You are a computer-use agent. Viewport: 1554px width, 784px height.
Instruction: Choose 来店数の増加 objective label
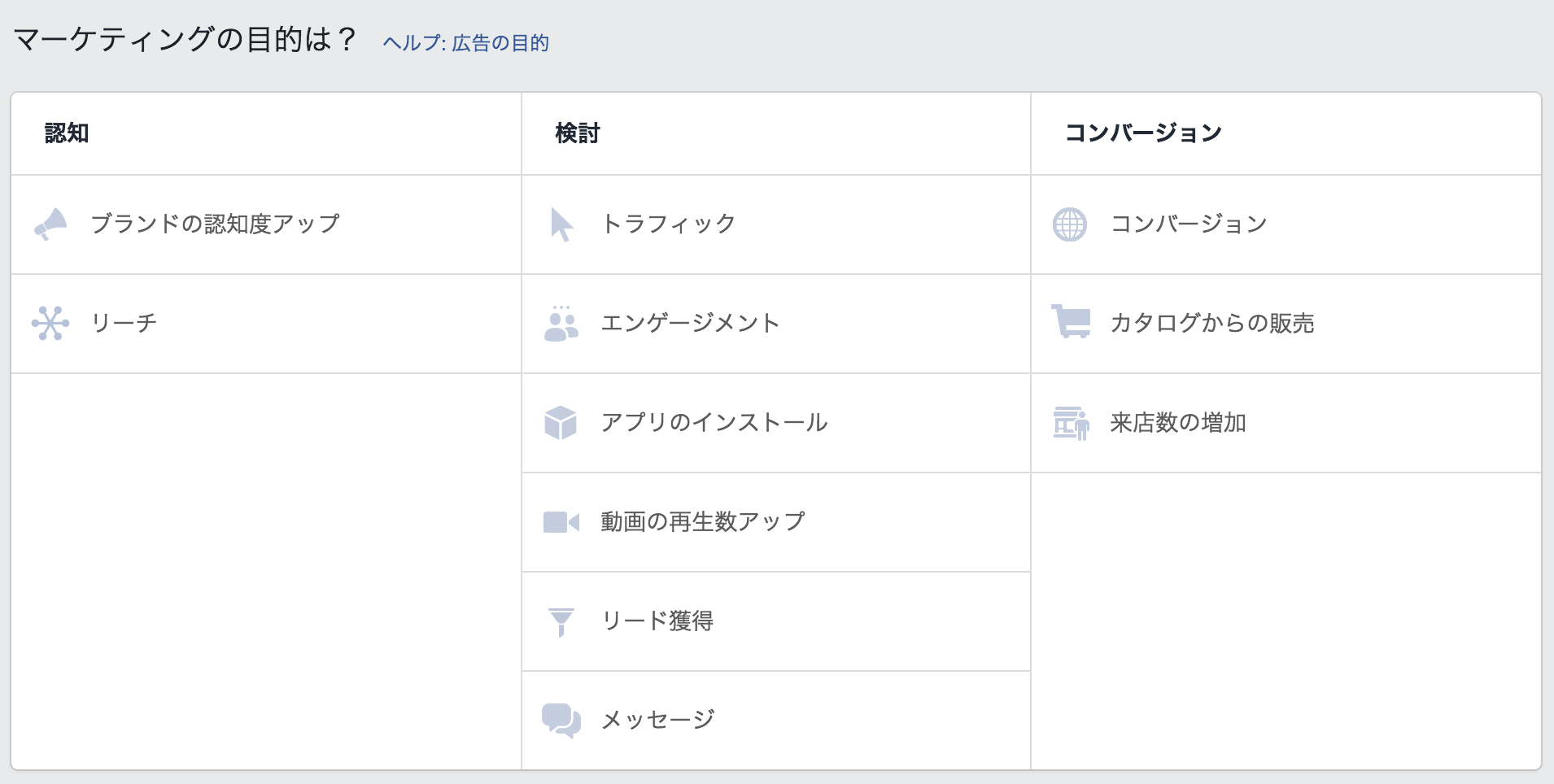[1178, 422]
